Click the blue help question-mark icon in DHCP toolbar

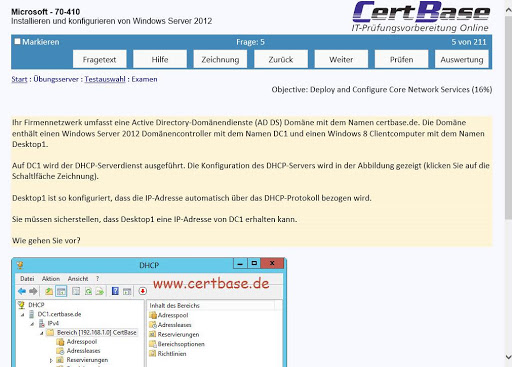[115, 291]
